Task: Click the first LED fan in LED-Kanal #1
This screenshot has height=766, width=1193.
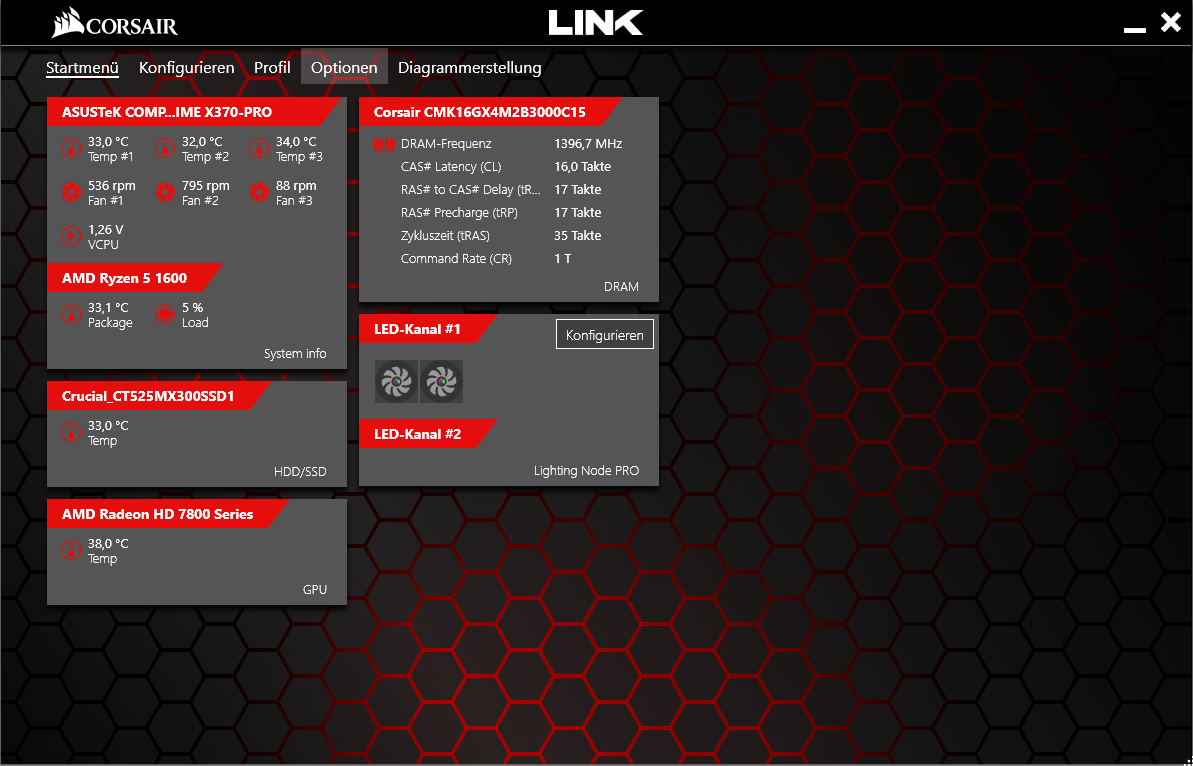Action: tap(396, 381)
